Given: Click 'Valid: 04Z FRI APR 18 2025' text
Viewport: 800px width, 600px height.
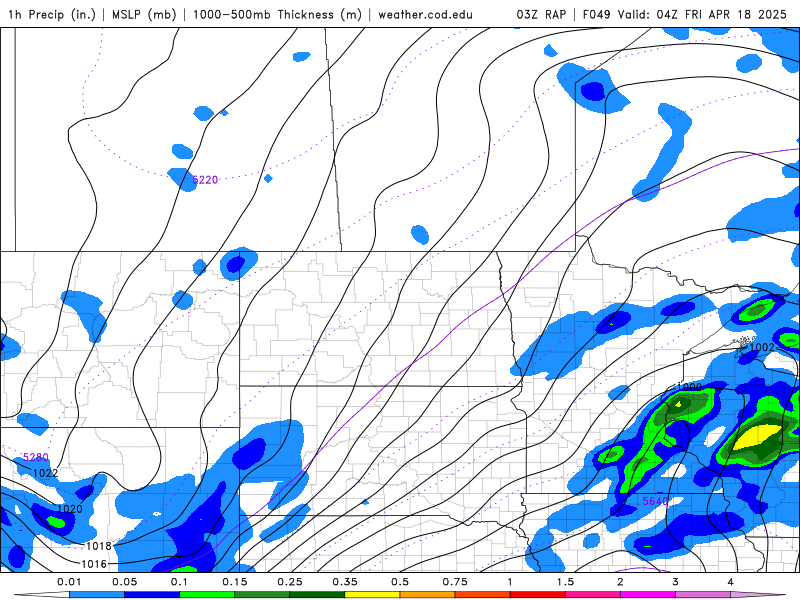Looking at the screenshot, I should pyautogui.click(x=702, y=14).
